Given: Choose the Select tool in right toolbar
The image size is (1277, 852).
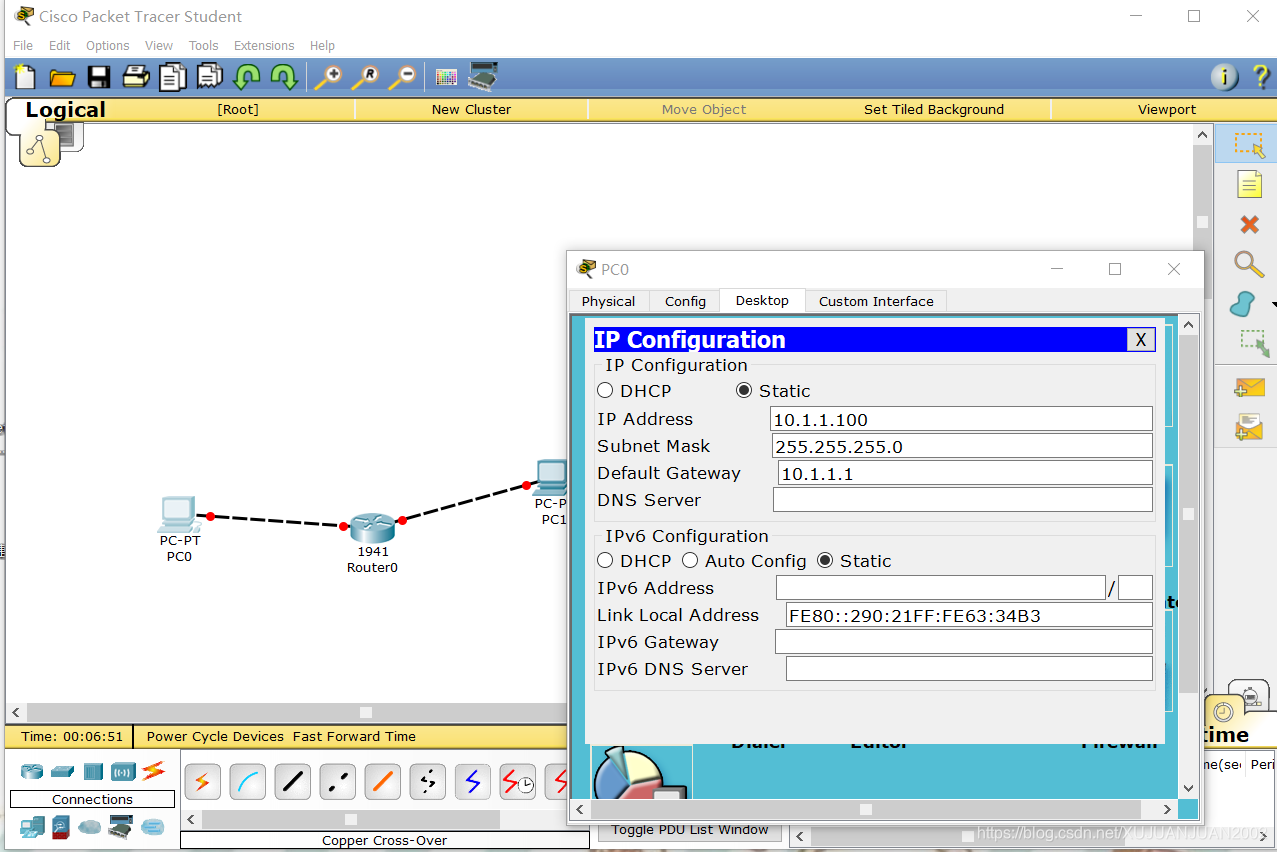Looking at the screenshot, I should (x=1249, y=145).
